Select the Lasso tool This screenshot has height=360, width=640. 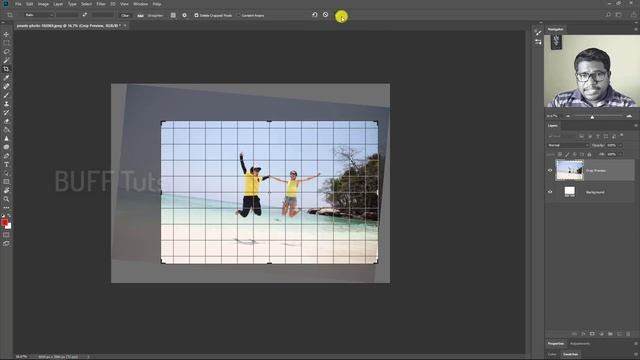point(6,52)
